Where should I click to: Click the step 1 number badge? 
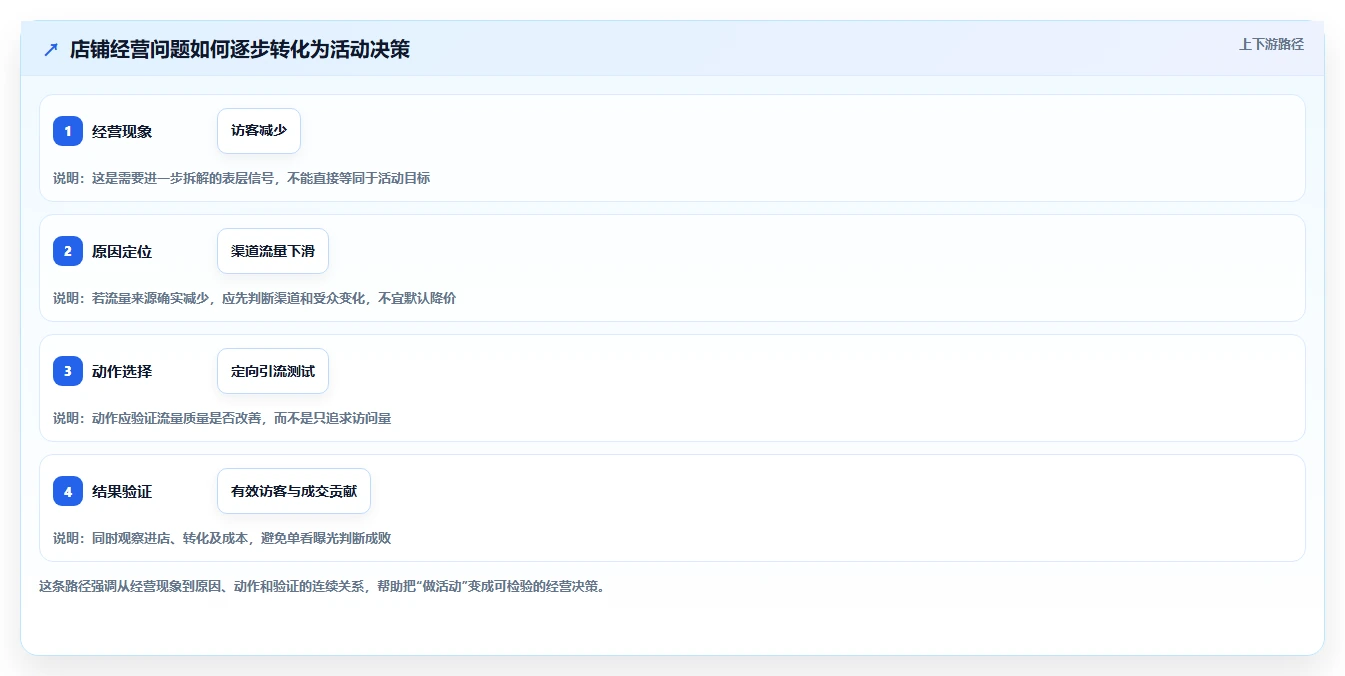pos(68,131)
